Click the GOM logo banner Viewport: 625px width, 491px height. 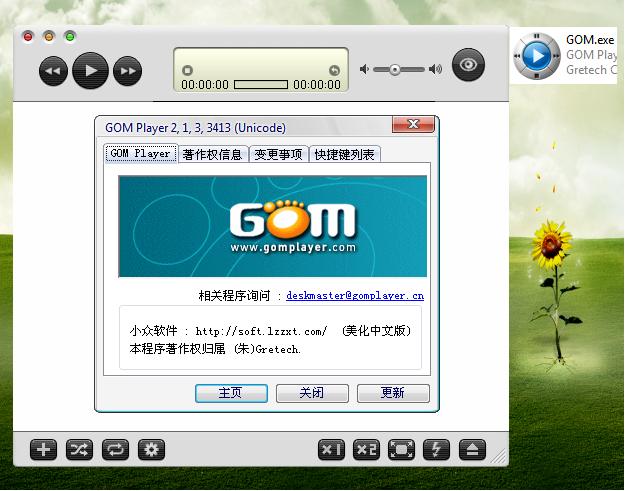[x=273, y=226]
